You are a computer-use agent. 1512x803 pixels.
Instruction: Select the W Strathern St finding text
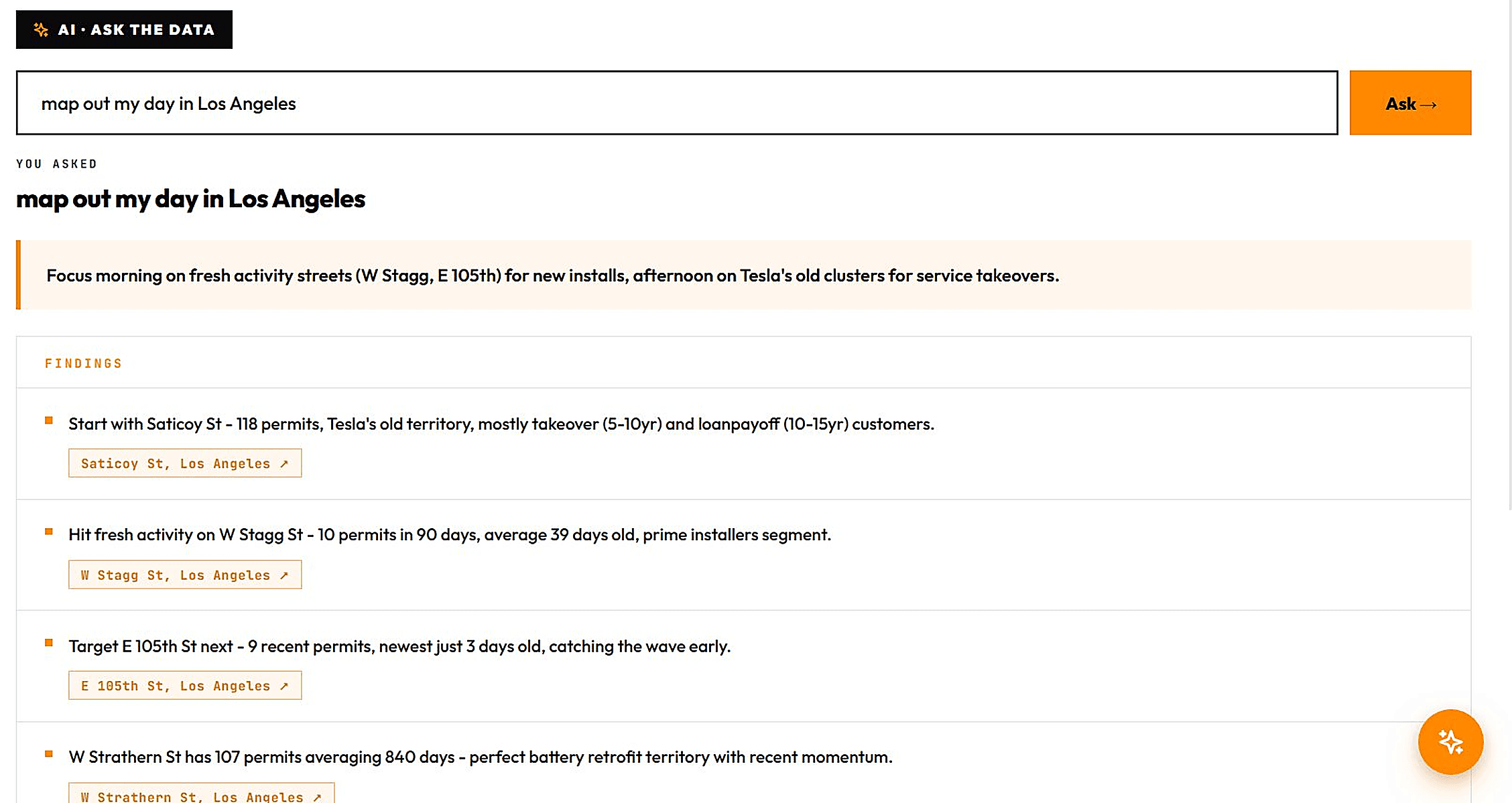481,757
